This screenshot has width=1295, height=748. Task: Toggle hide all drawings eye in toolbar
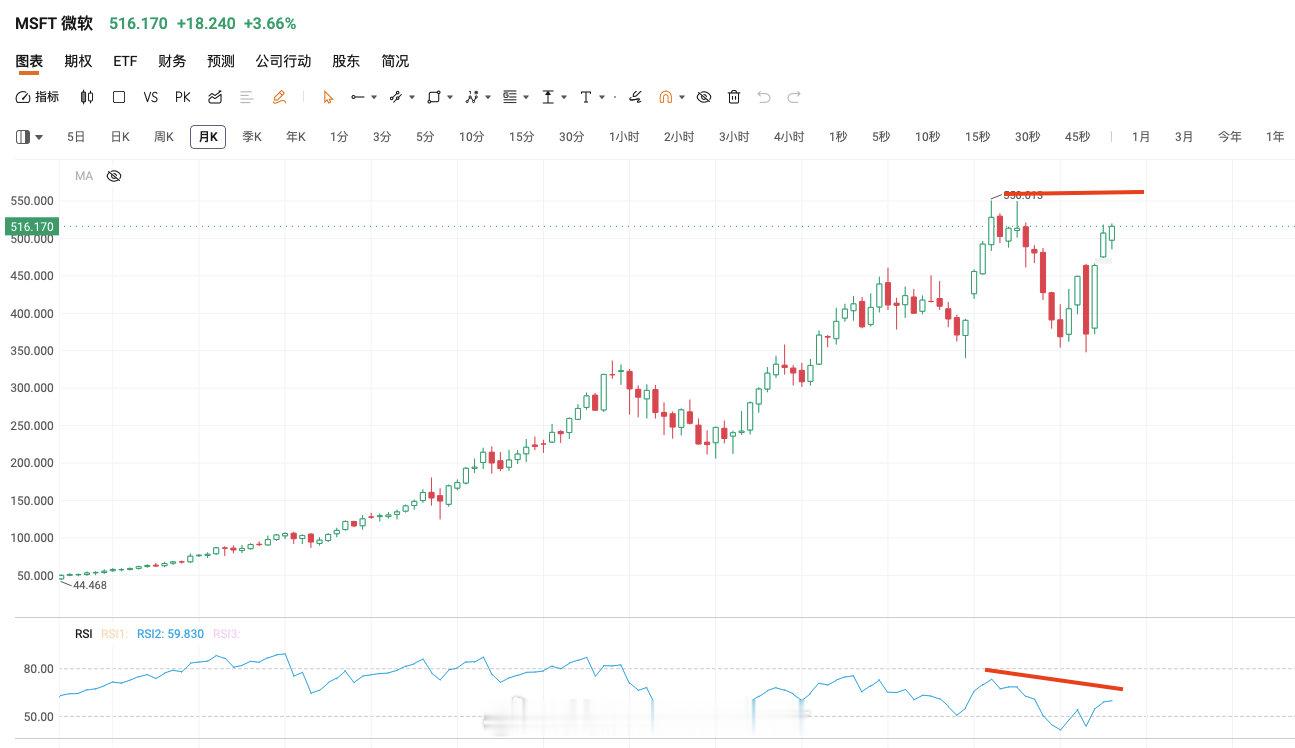(x=704, y=97)
